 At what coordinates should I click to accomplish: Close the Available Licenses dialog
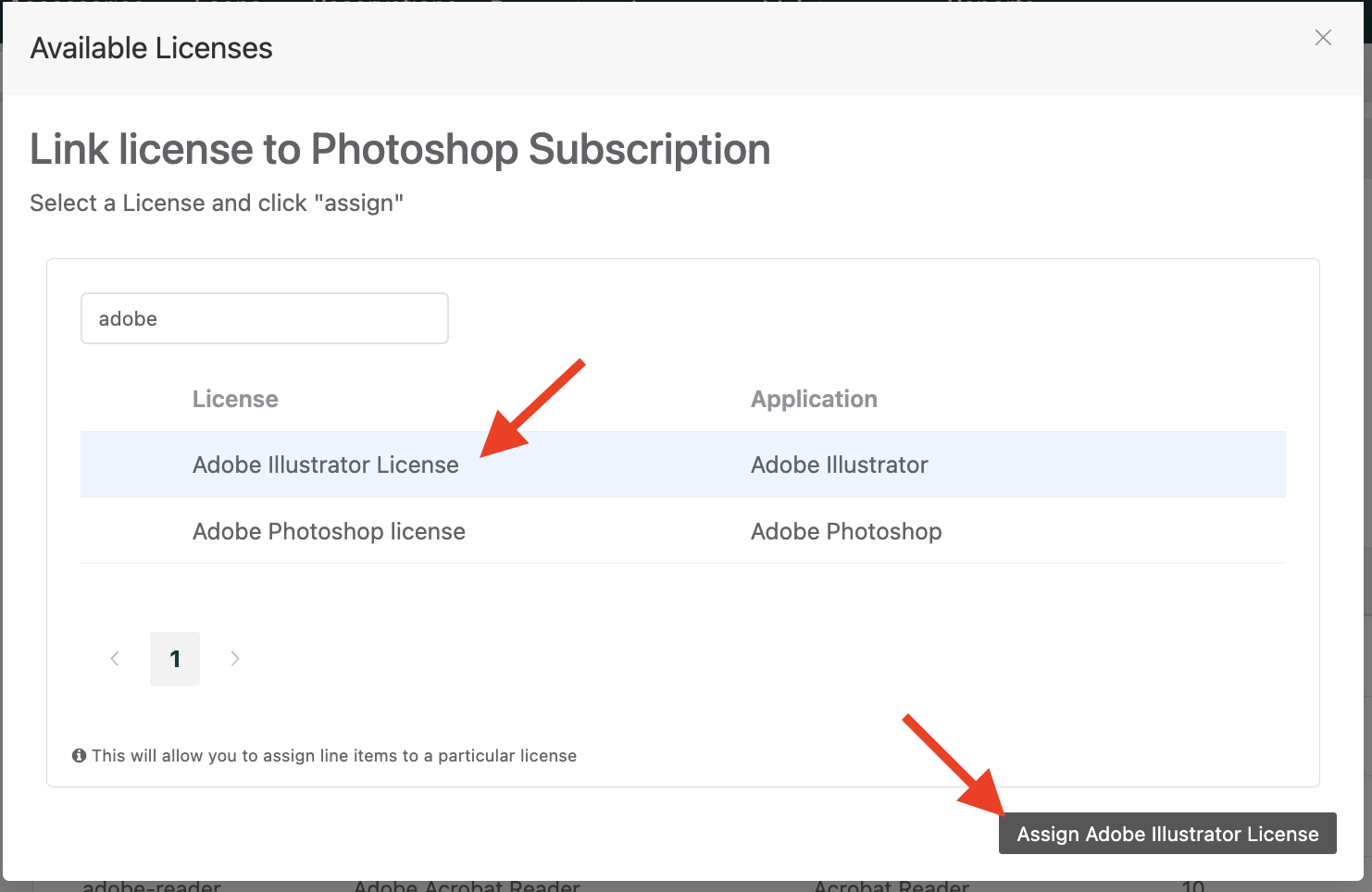1323,37
